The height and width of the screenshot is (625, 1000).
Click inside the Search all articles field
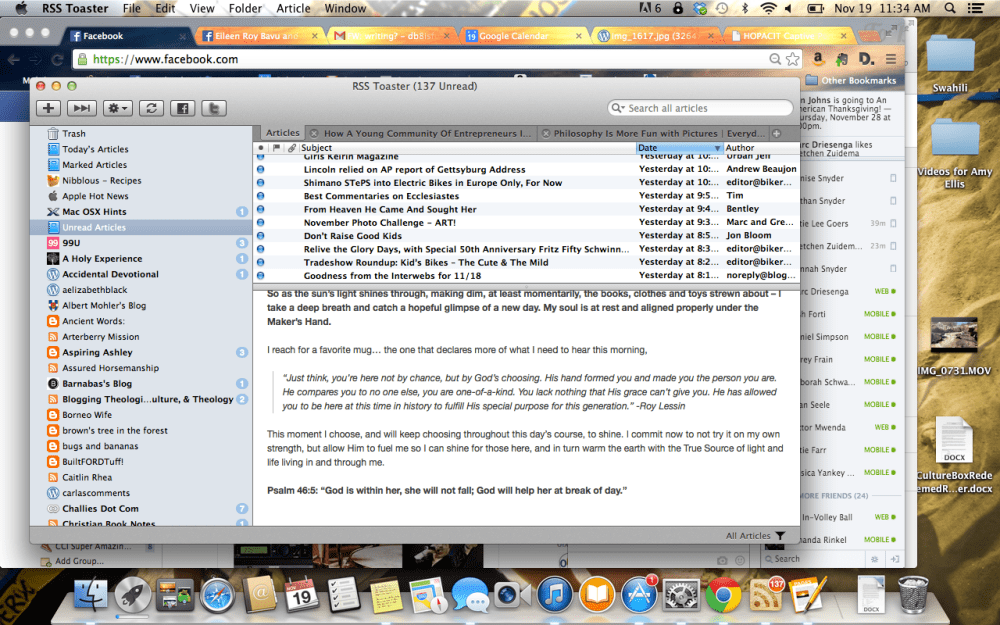coord(698,107)
